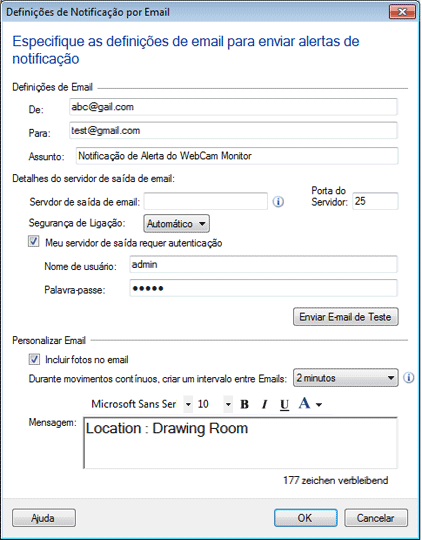
Task: Open help with the Ajuda button
Action: [x=44, y=518]
